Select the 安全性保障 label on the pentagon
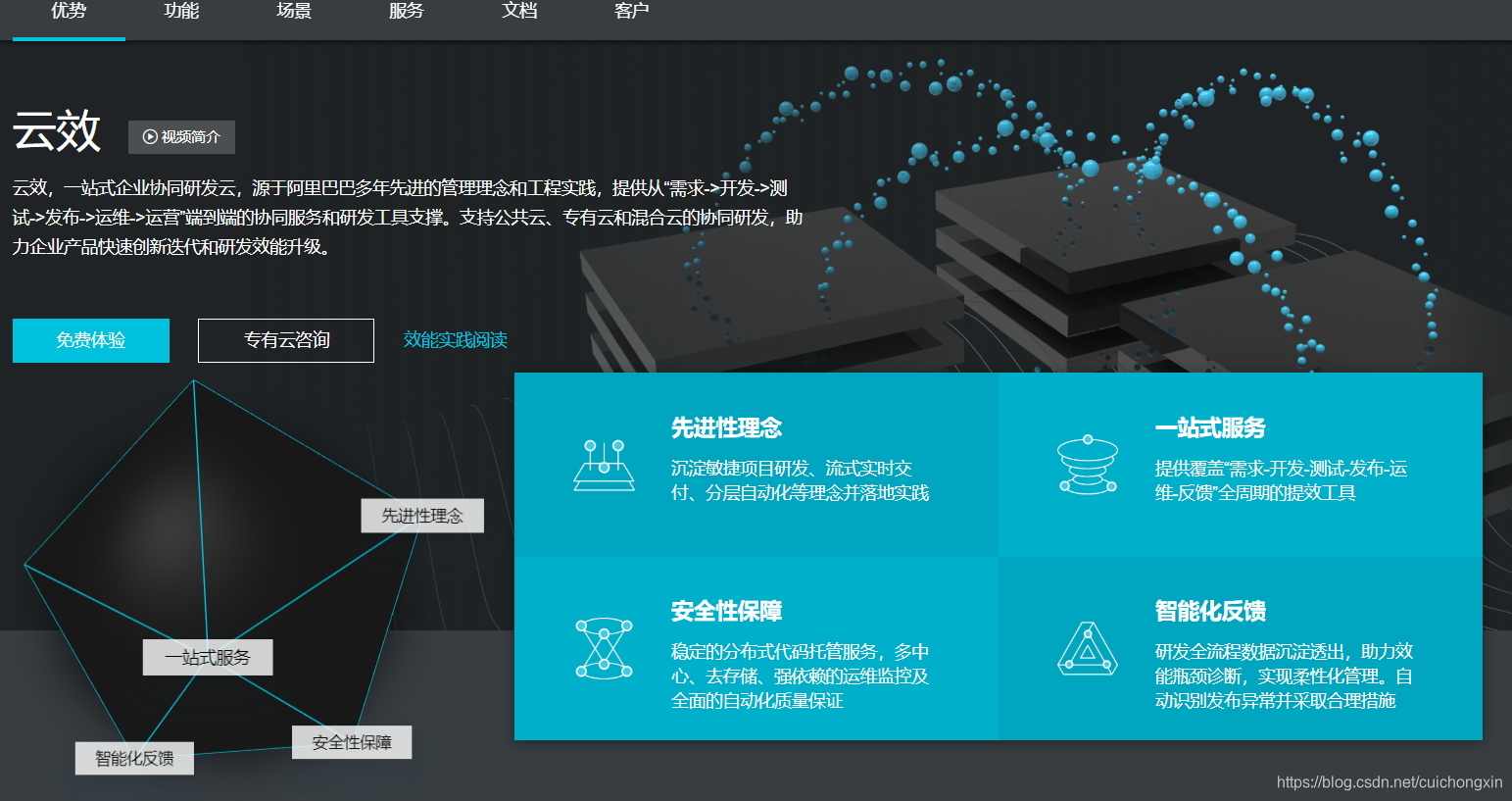Viewport: 1512px width, 801px height. [x=352, y=742]
